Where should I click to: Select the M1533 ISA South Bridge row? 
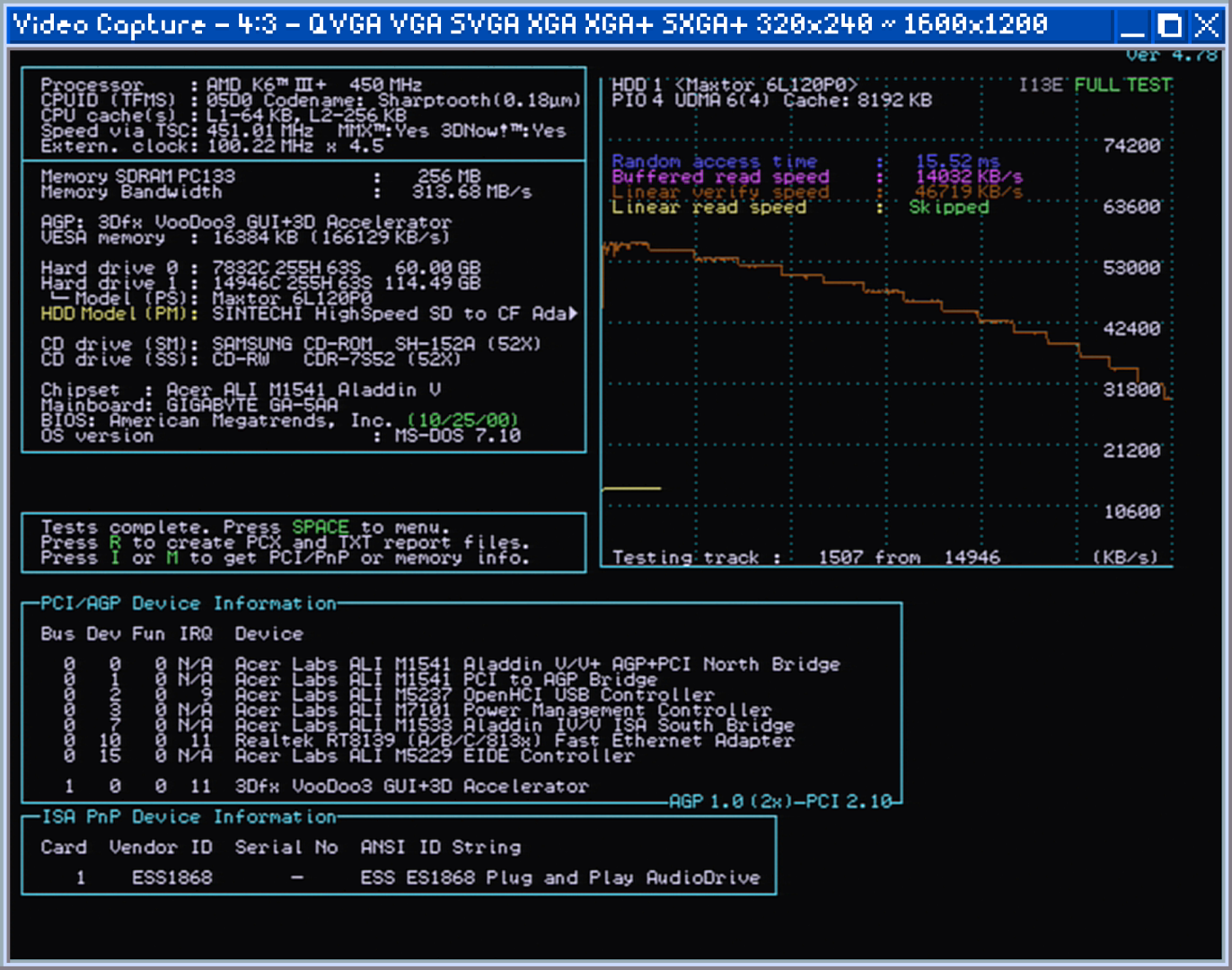[429, 726]
